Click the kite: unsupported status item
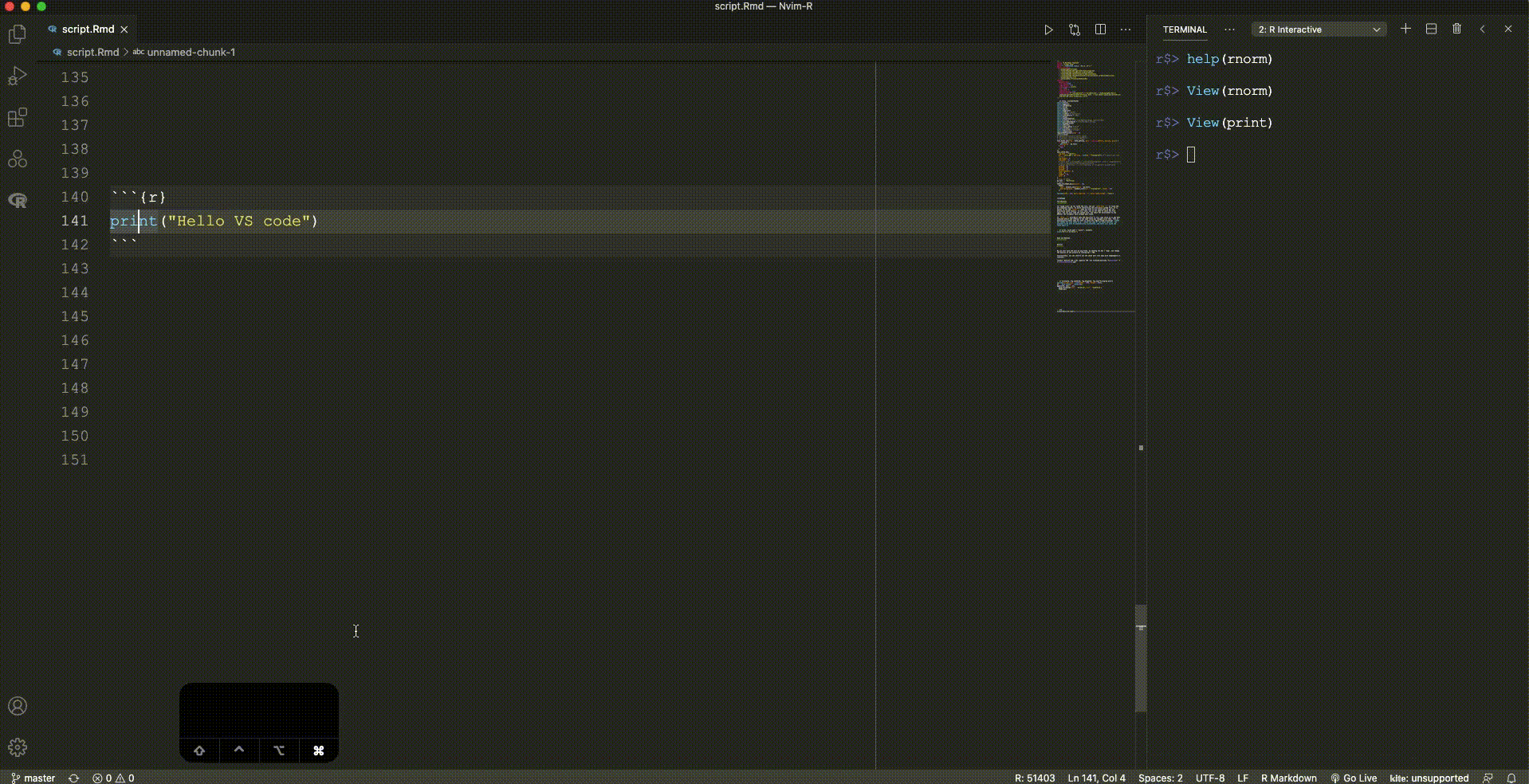This screenshot has height=784, width=1529. [1429, 778]
